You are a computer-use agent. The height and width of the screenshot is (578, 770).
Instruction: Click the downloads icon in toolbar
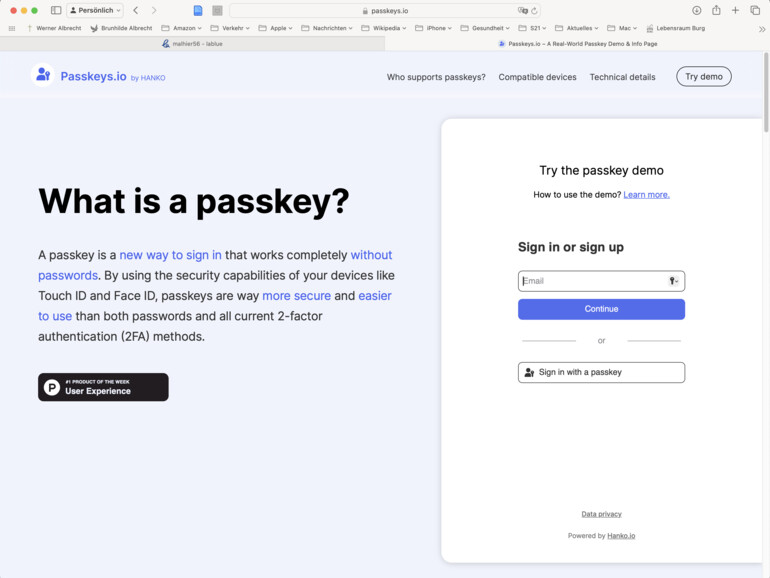click(696, 10)
